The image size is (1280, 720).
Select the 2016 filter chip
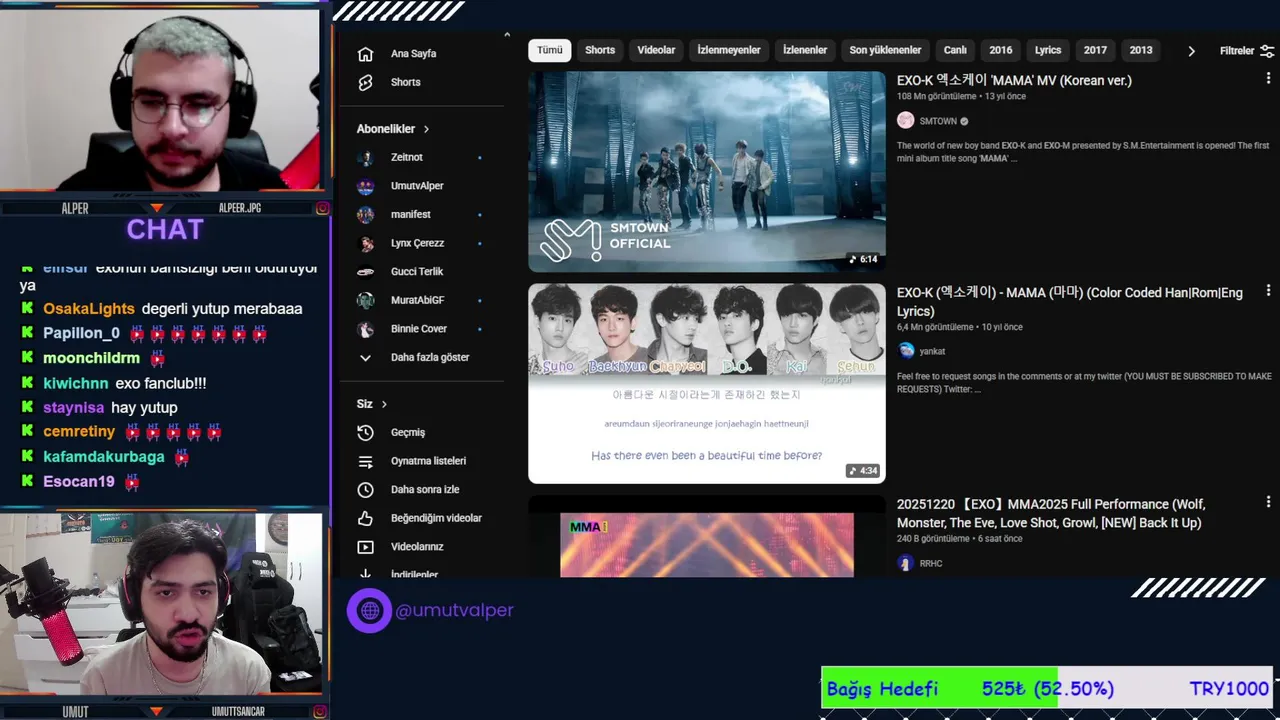click(x=1001, y=50)
